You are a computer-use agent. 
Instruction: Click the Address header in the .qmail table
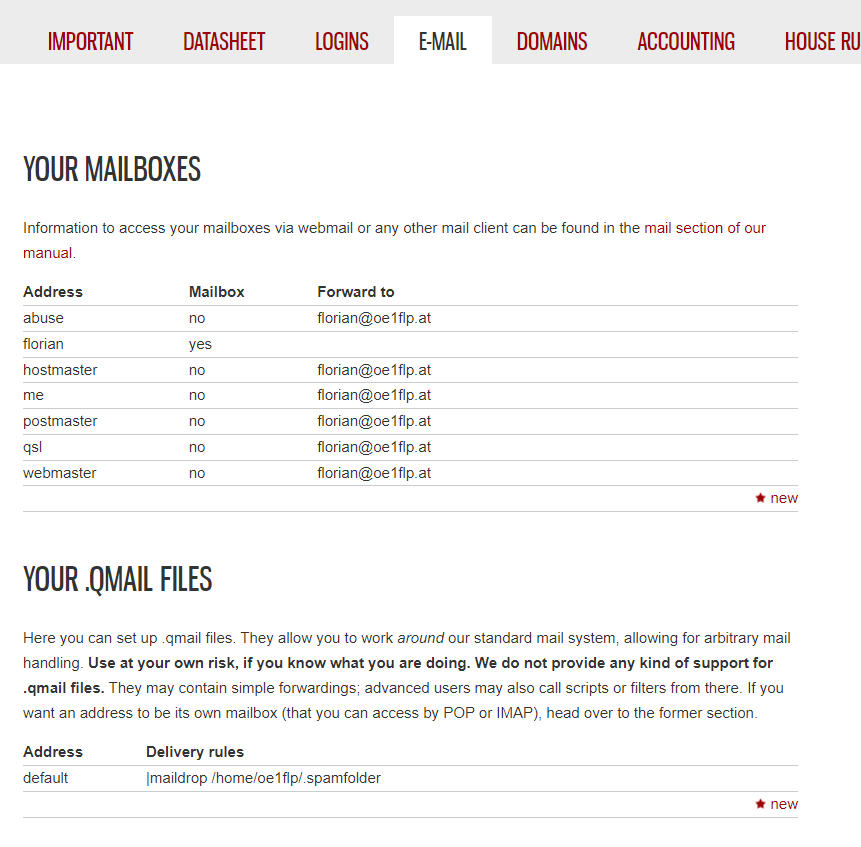pyautogui.click(x=53, y=752)
